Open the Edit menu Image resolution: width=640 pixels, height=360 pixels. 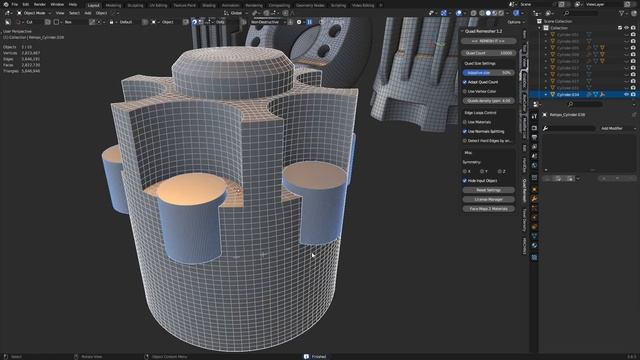(x=26, y=4)
